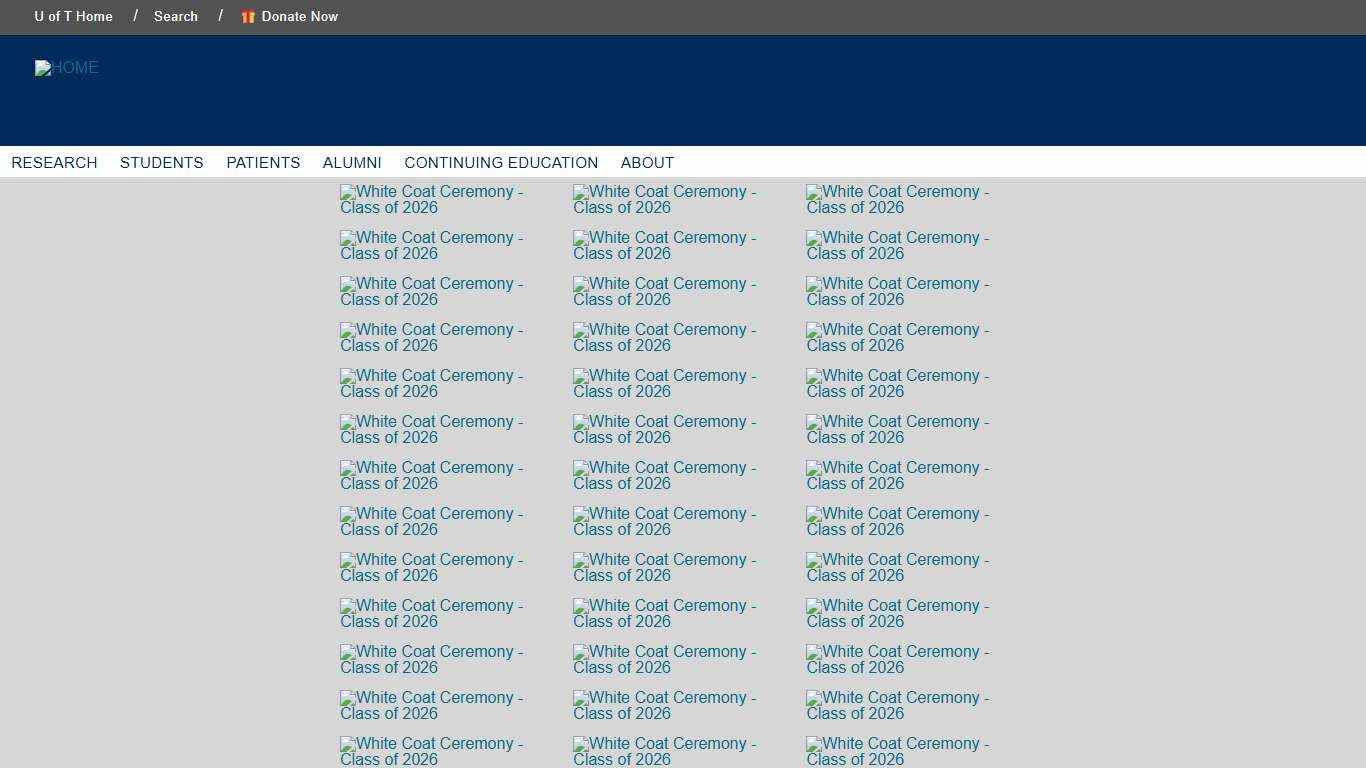Open the U of T Home link
The height and width of the screenshot is (768, 1366).
click(73, 17)
